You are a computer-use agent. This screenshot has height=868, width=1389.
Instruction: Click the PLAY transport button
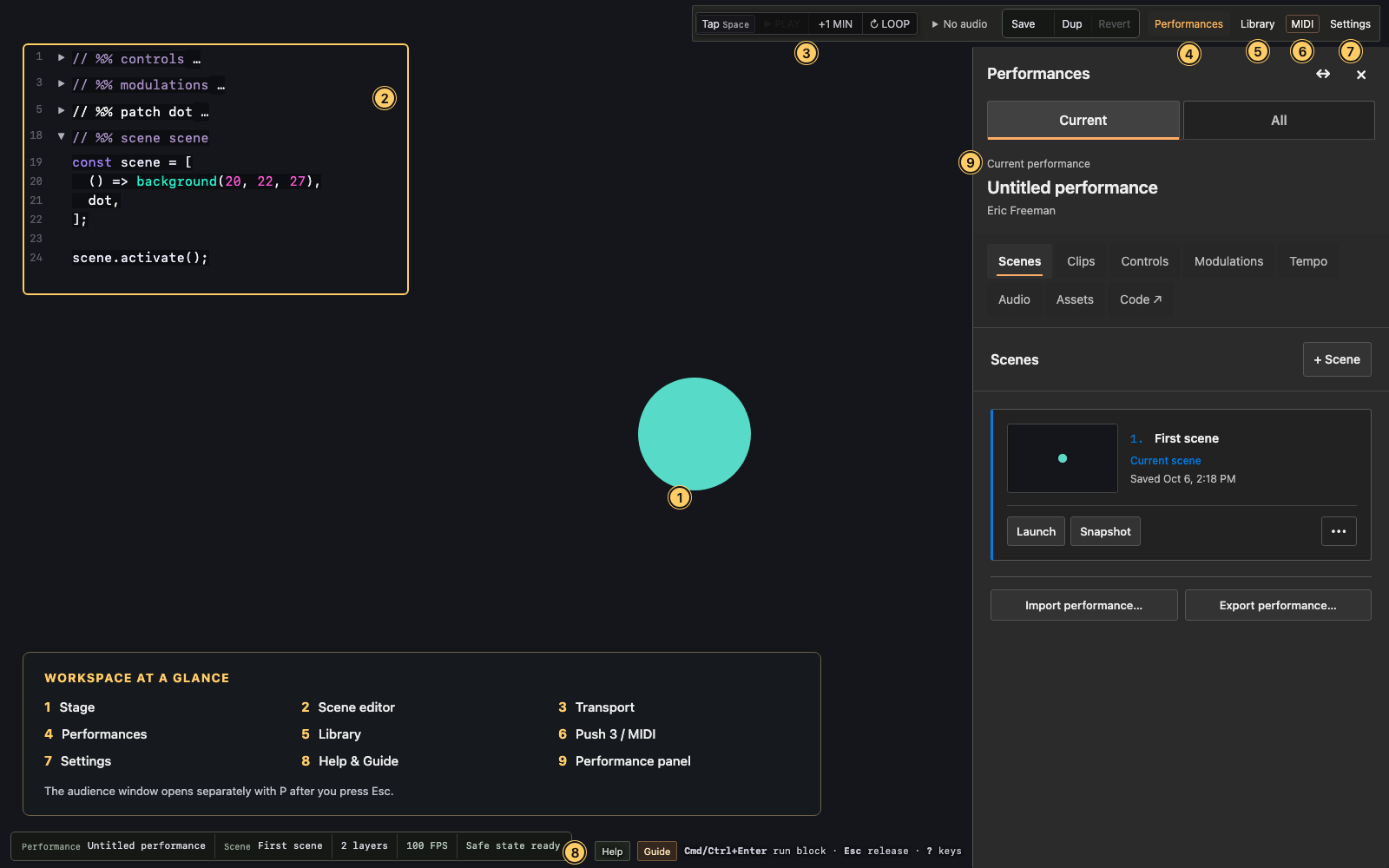tap(781, 24)
